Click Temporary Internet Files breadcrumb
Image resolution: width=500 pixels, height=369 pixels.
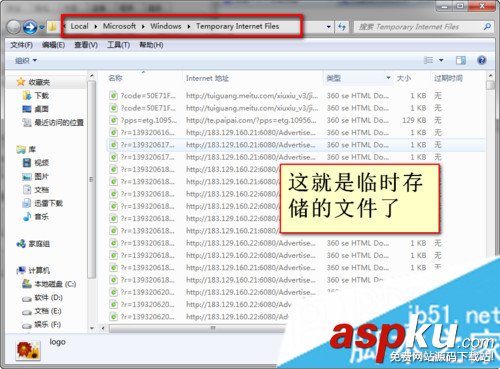[x=237, y=26]
